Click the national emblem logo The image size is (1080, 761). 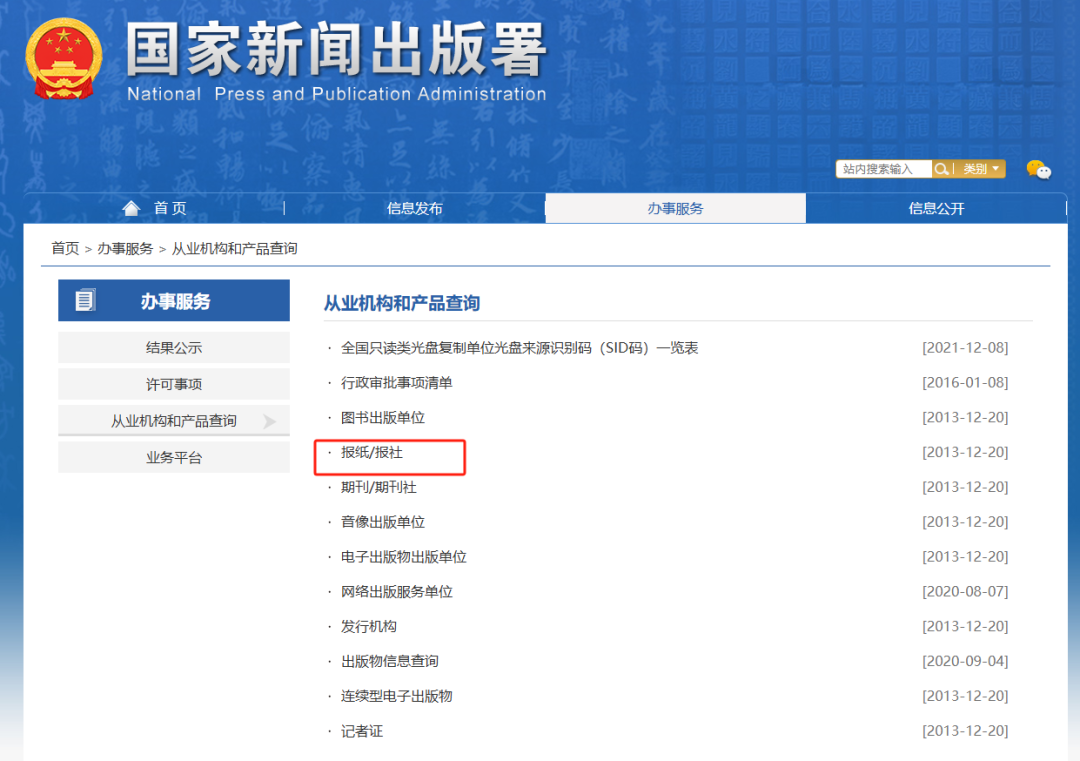(64, 58)
